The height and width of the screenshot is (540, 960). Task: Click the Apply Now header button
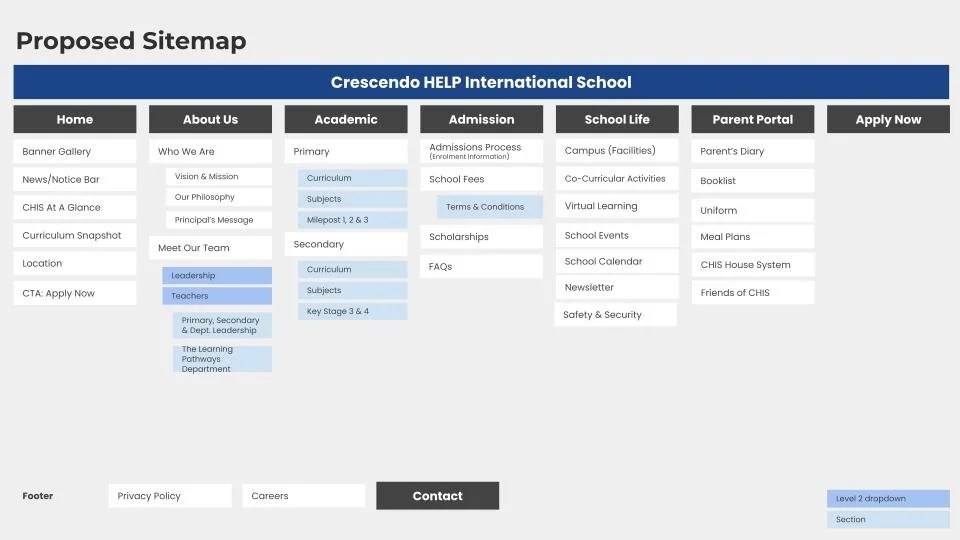888,119
